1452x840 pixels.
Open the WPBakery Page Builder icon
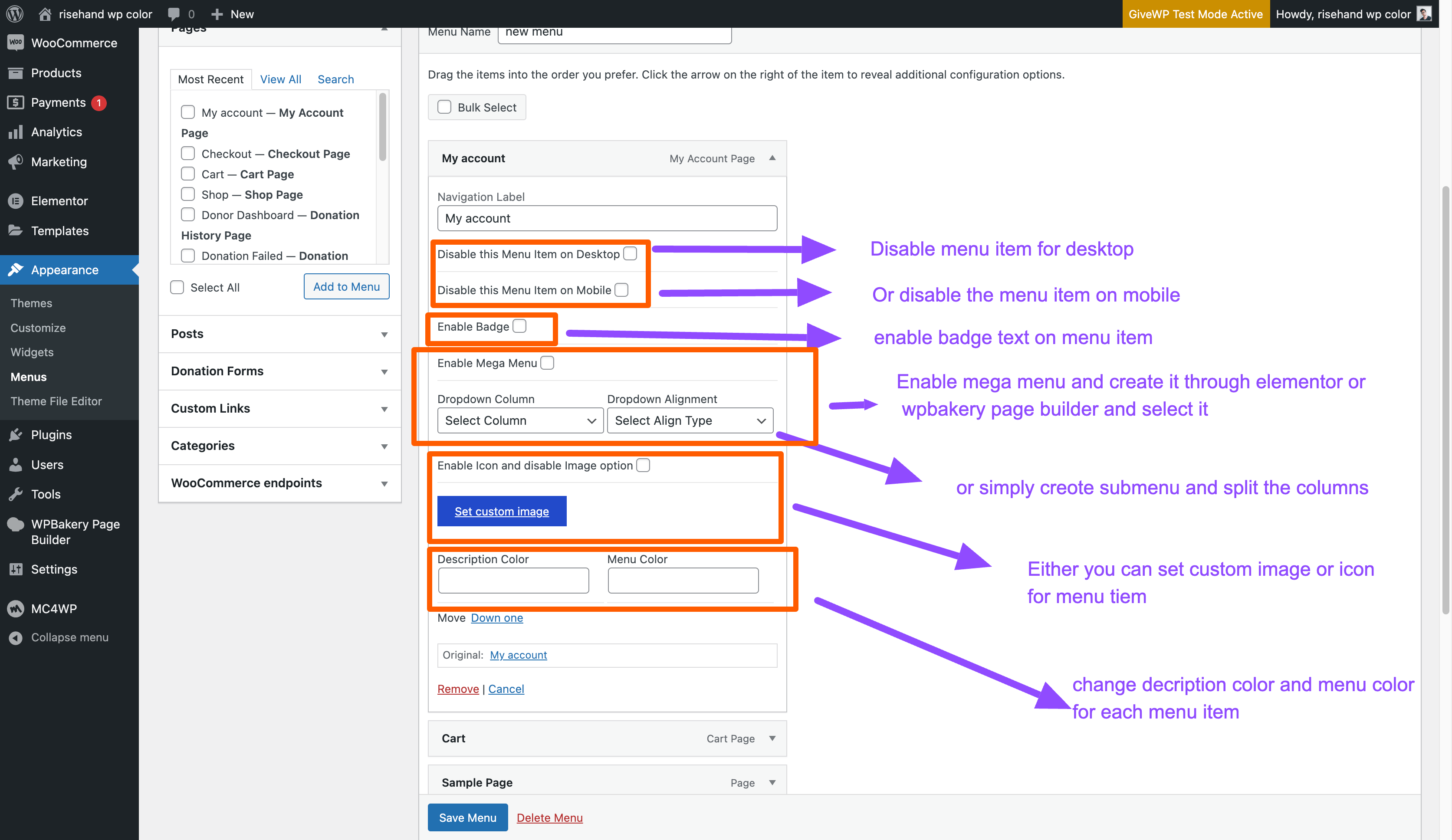(16, 524)
